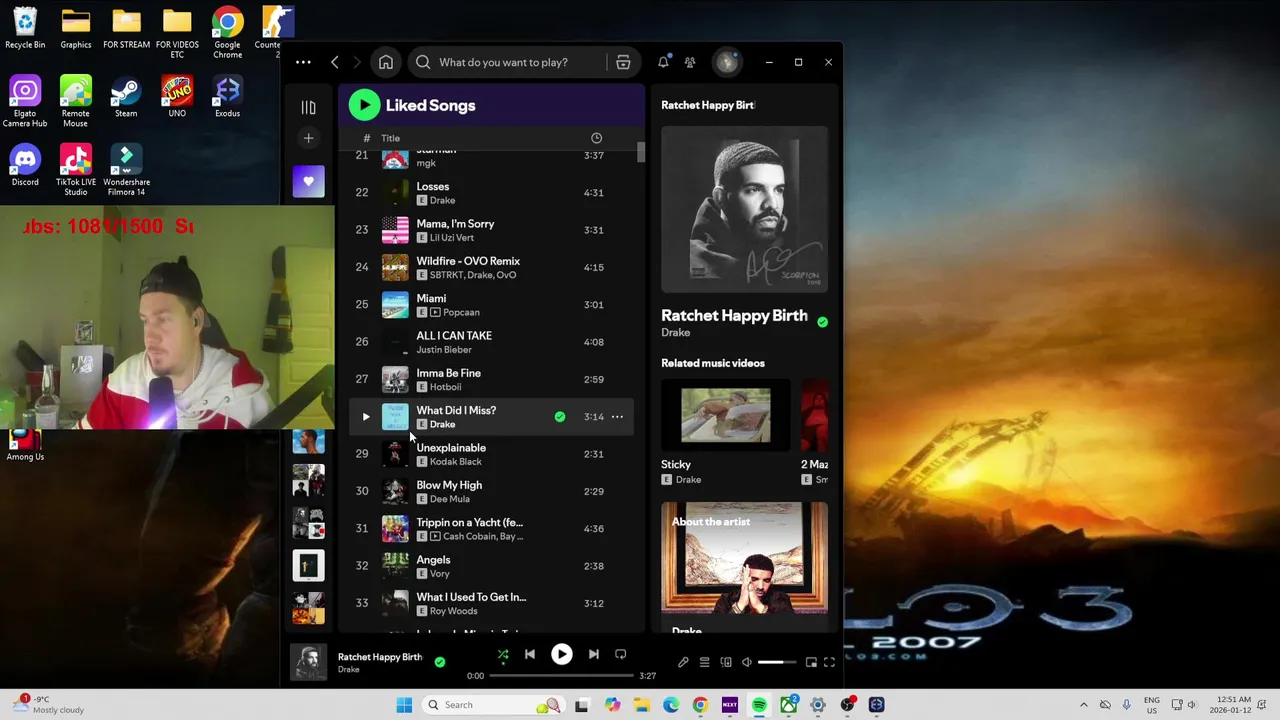Open Roy Woods artist link

coord(453,611)
